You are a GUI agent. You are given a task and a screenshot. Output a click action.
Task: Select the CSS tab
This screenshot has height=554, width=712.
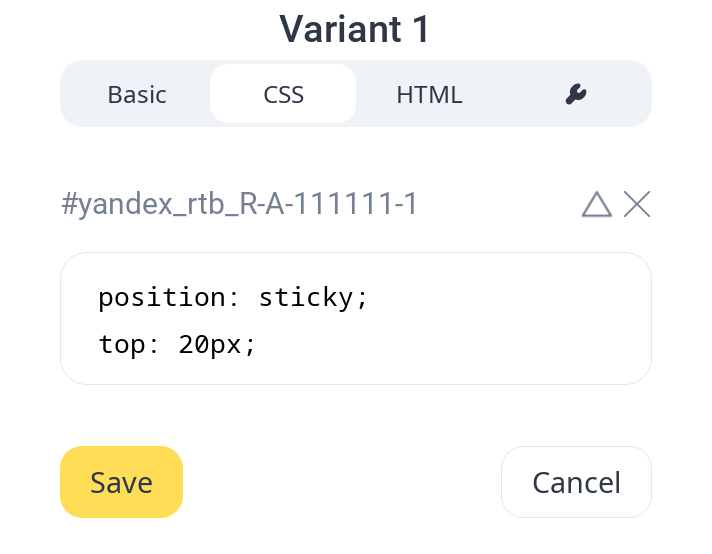(x=283, y=94)
